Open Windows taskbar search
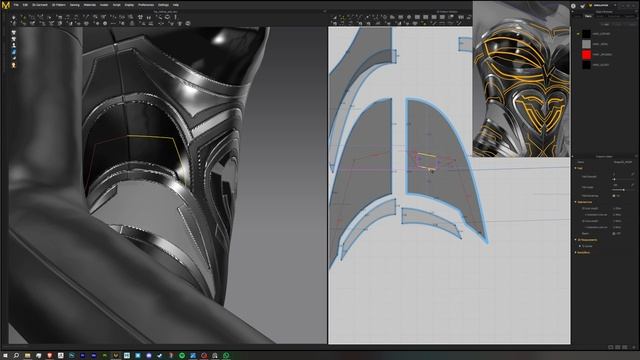The image size is (640, 360). click(16, 356)
